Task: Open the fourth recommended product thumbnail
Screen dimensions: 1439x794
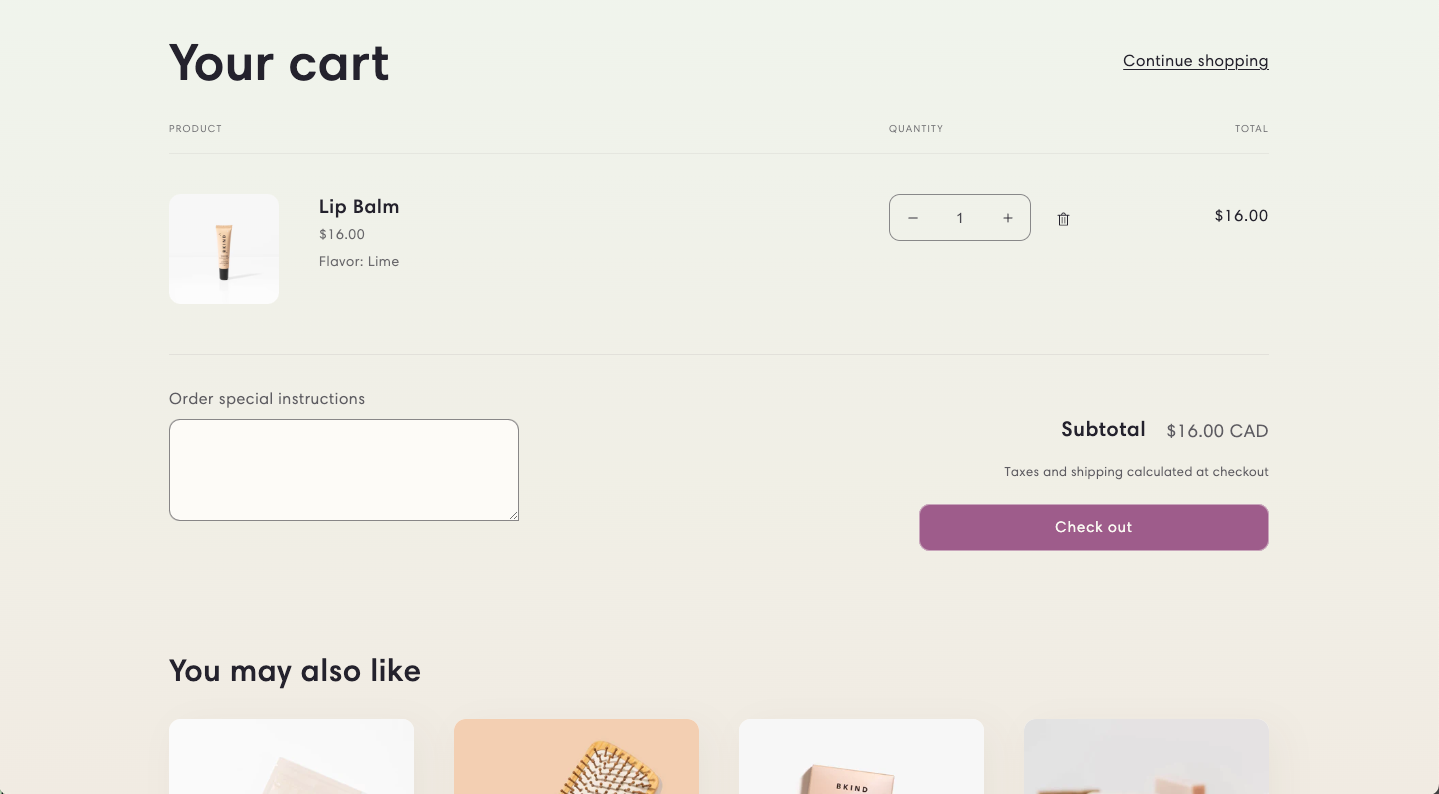Action: tap(1146, 756)
